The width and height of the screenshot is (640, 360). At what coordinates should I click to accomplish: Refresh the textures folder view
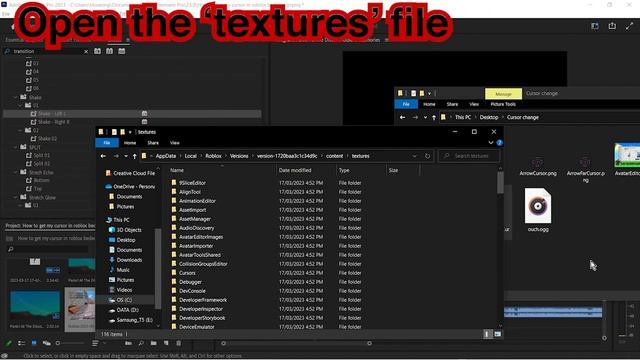[427, 156]
